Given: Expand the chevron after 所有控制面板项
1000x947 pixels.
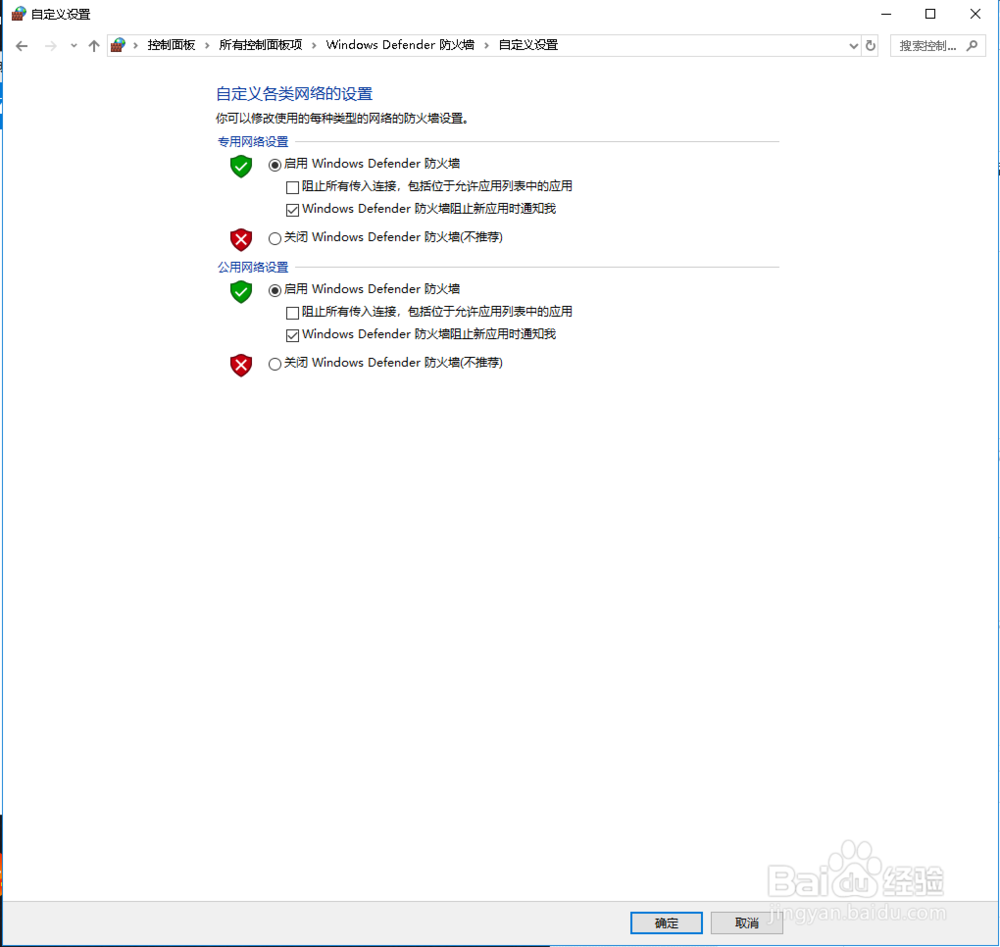Looking at the screenshot, I should (x=314, y=45).
